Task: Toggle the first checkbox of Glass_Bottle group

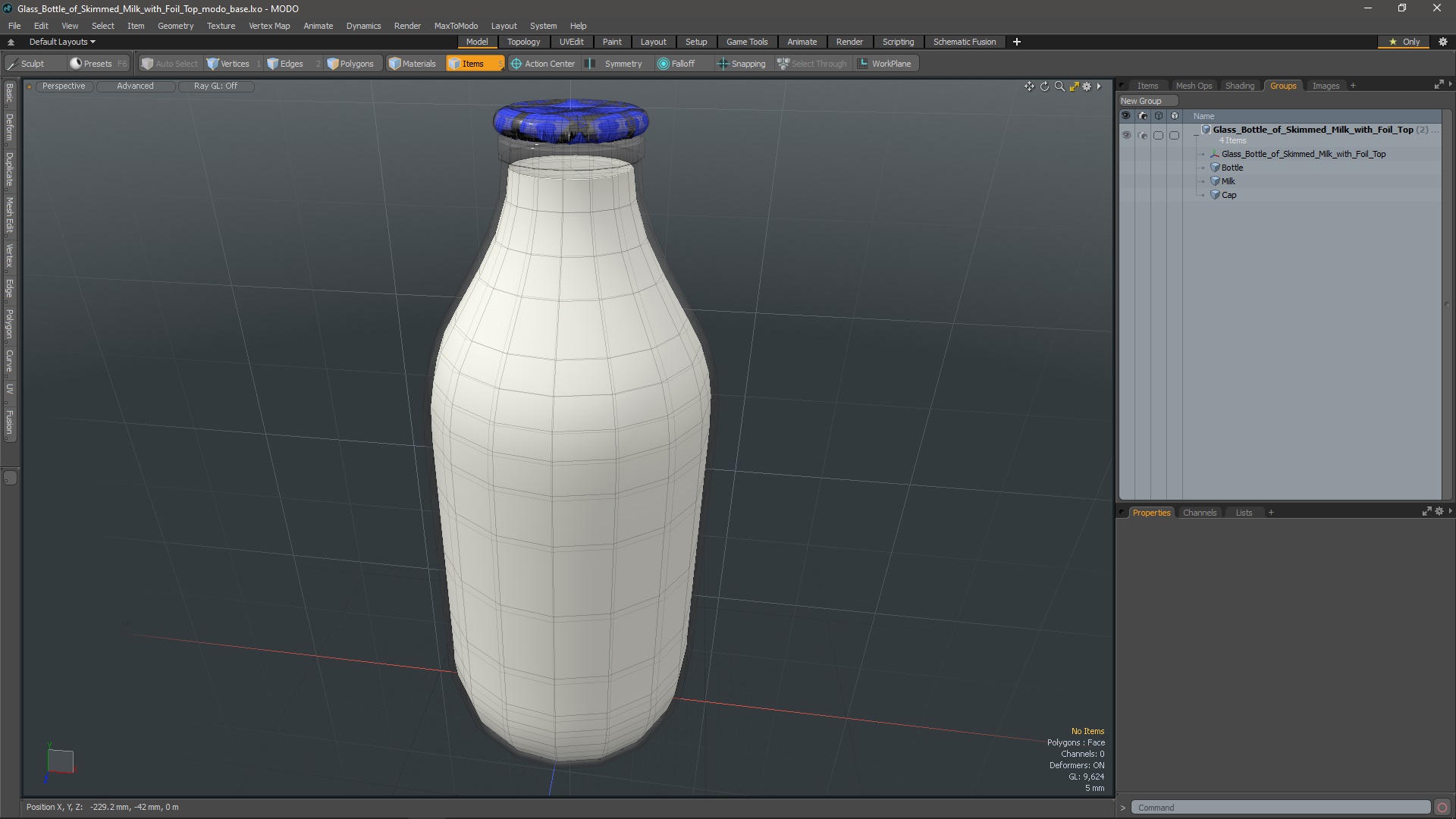Action: coord(1159,136)
